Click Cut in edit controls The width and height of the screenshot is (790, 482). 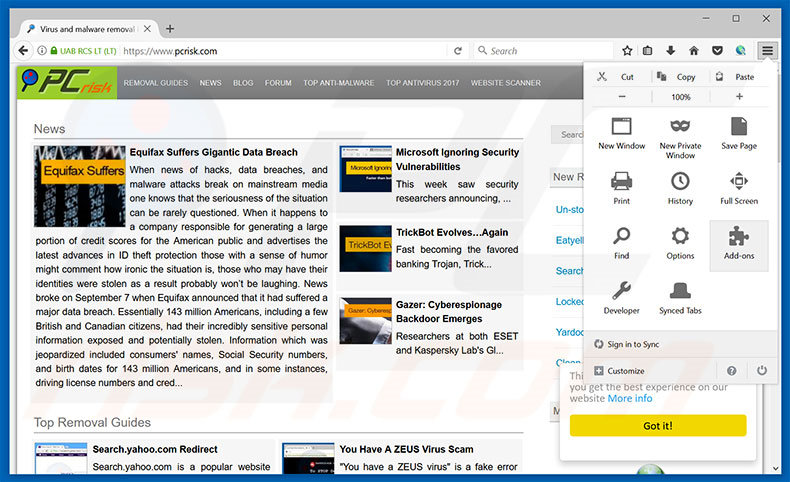(x=620, y=77)
